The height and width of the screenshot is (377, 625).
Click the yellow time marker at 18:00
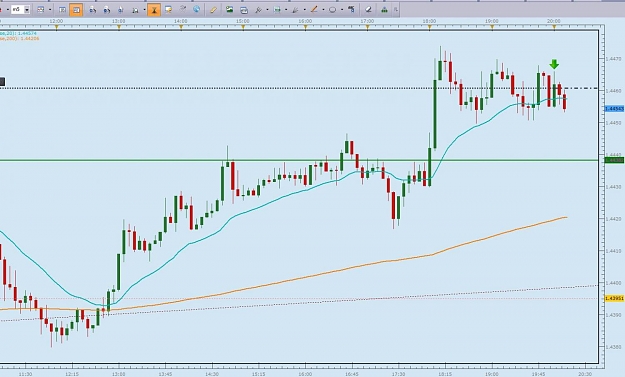(x=430, y=27)
